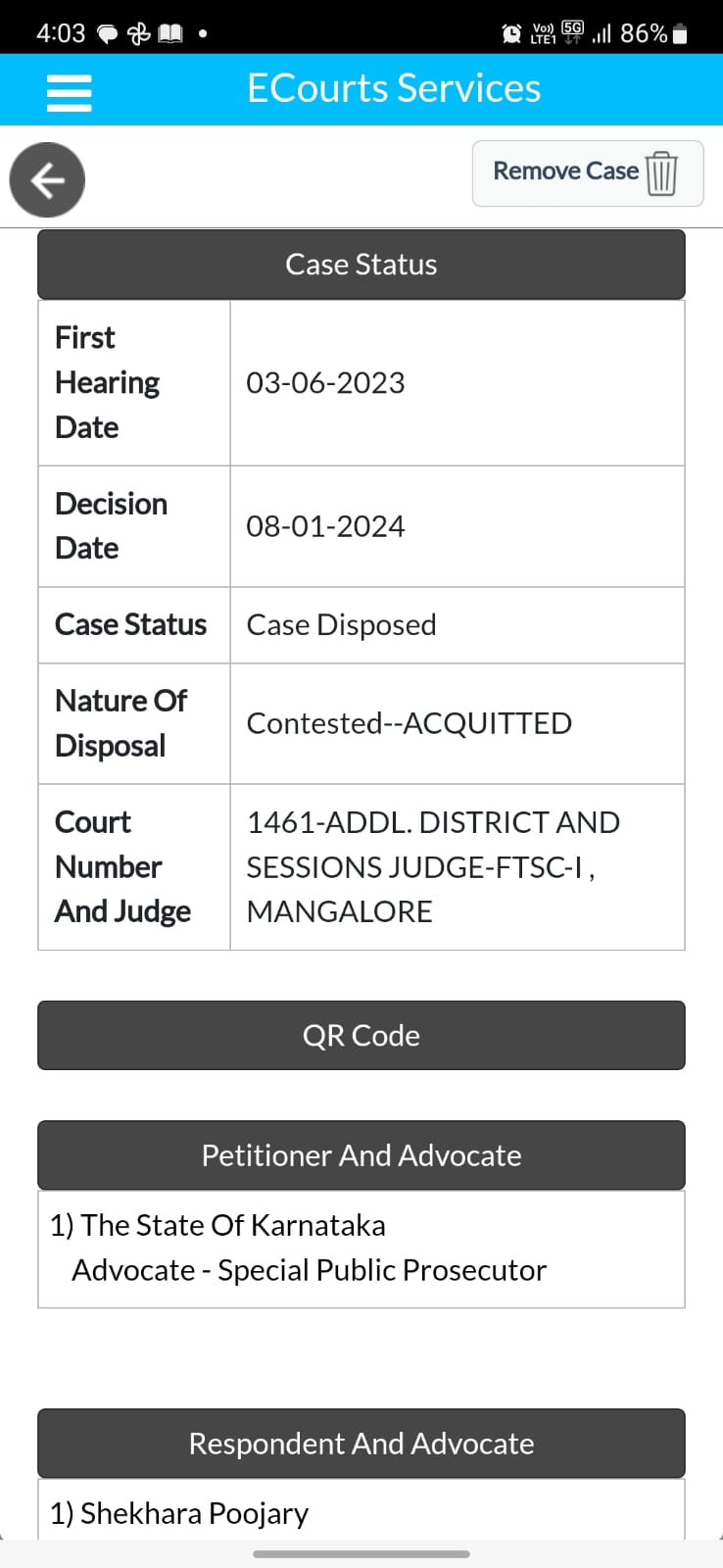Collapse the Respondent And Advocate section
Viewport: 723px width, 1568px height.
click(x=361, y=1444)
